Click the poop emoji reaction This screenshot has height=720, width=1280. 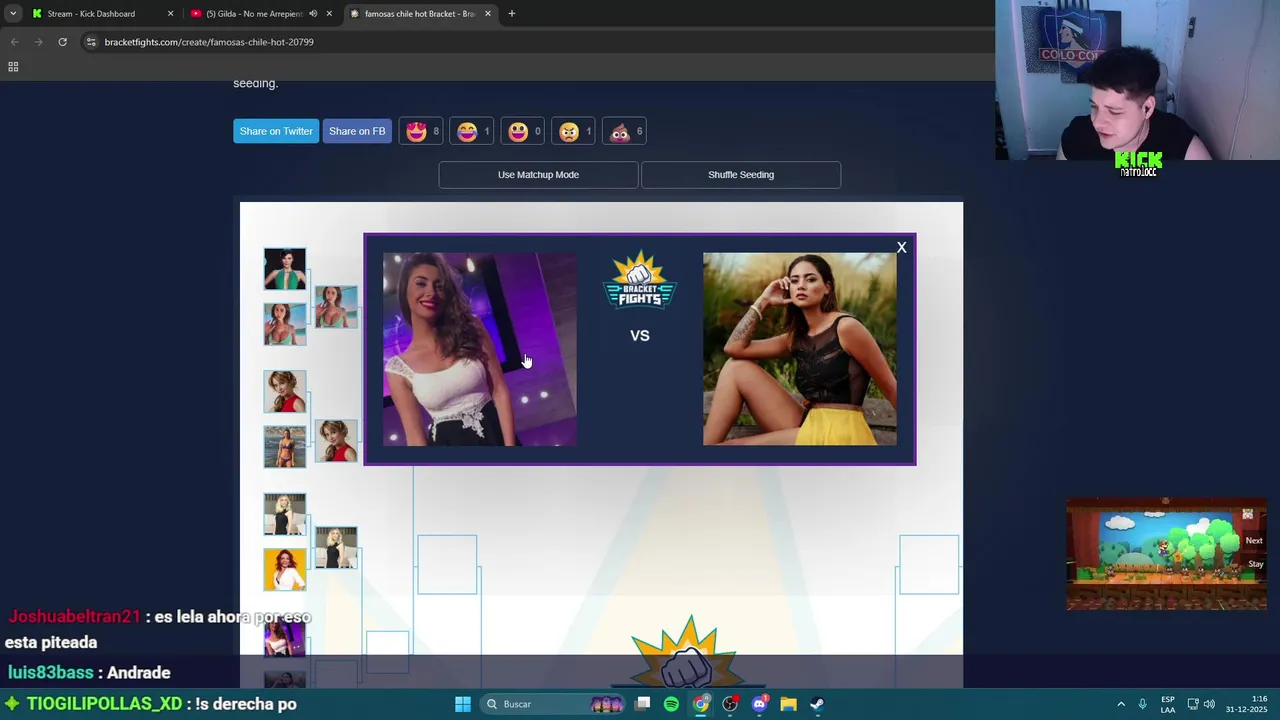tap(625, 131)
